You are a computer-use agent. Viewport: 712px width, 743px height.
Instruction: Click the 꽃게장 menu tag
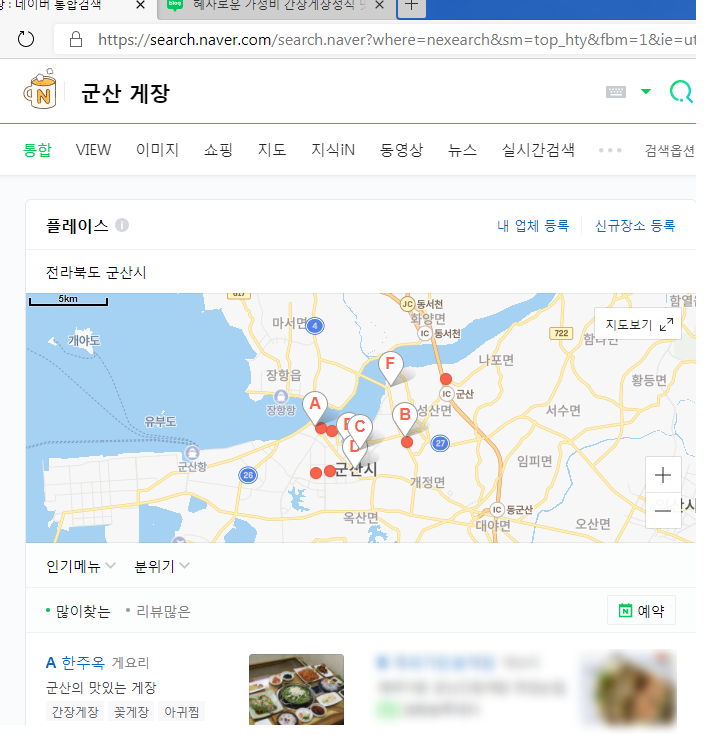[131, 712]
